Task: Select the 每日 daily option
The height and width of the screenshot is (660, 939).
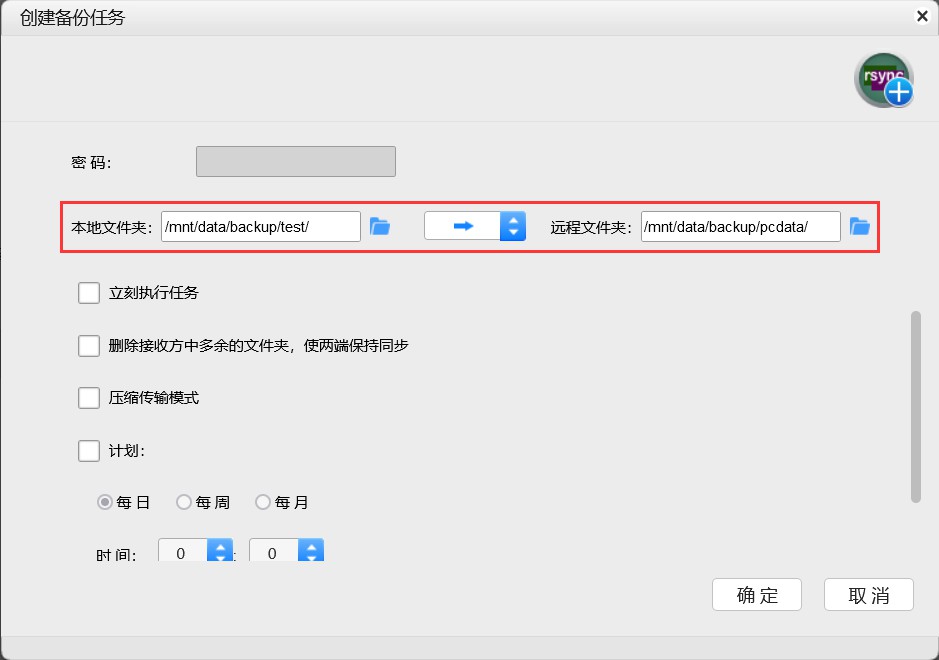Action: click(x=105, y=503)
